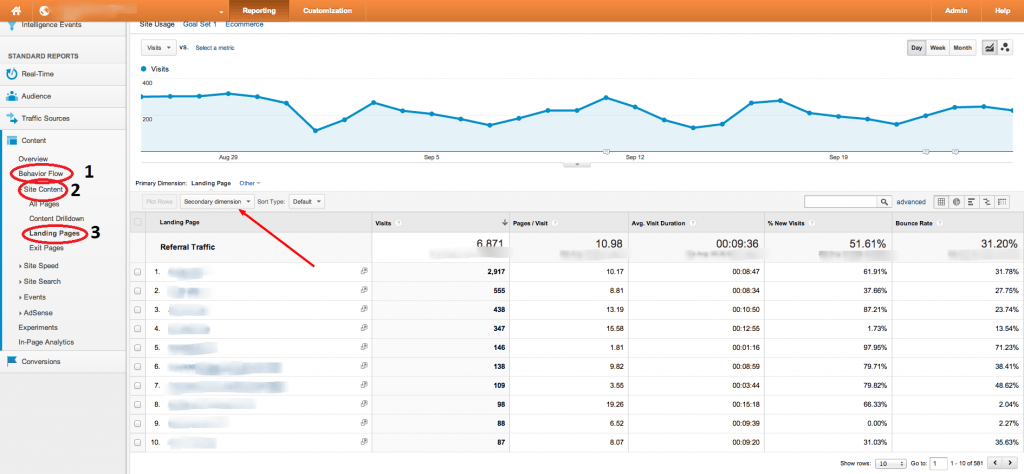The width and height of the screenshot is (1024, 474).
Task: Click the Home icon in top bar
Action: (x=16, y=10)
